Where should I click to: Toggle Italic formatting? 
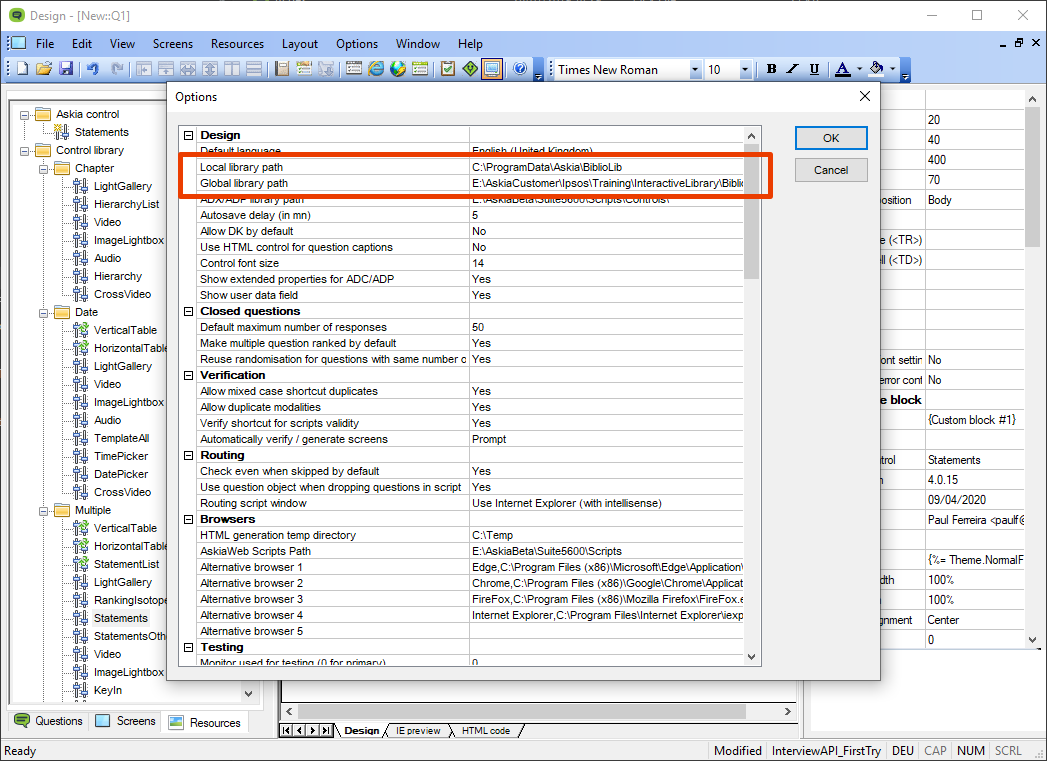coord(793,69)
